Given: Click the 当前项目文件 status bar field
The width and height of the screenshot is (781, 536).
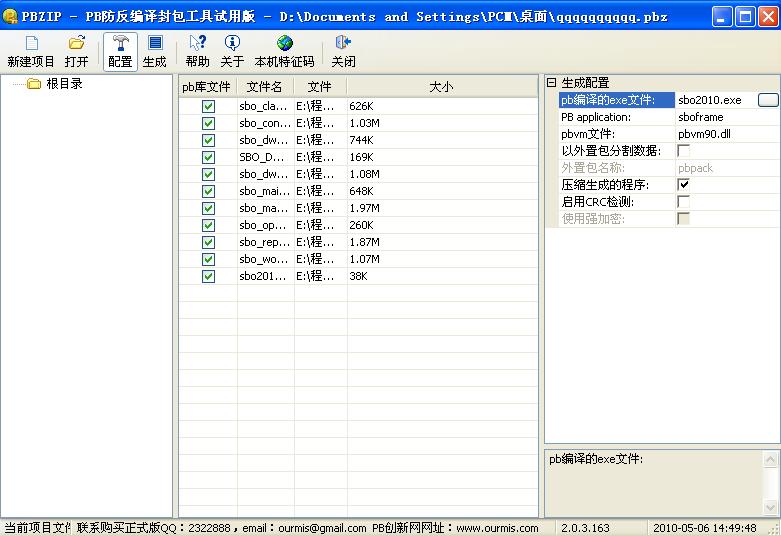Looking at the screenshot, I should tap(37, 528).
